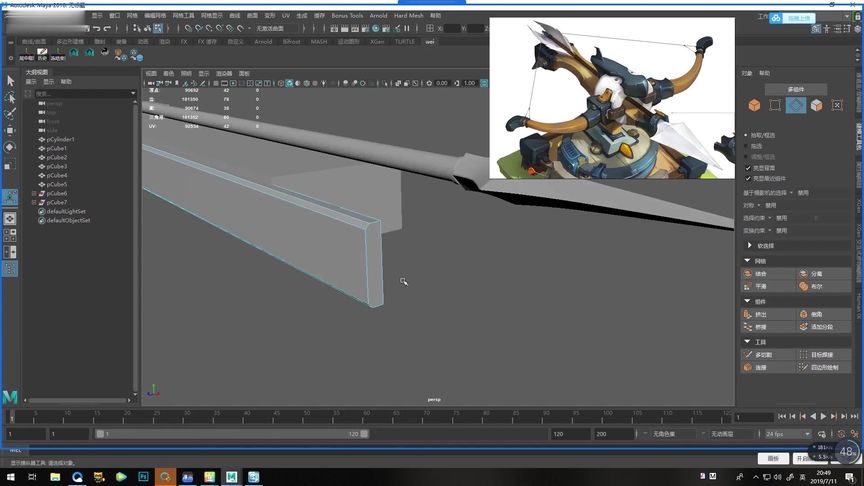The height and width of the screenshot is (486, 864).
Task: Click the orange vertex selection cube icon
Action: [755, 105]
